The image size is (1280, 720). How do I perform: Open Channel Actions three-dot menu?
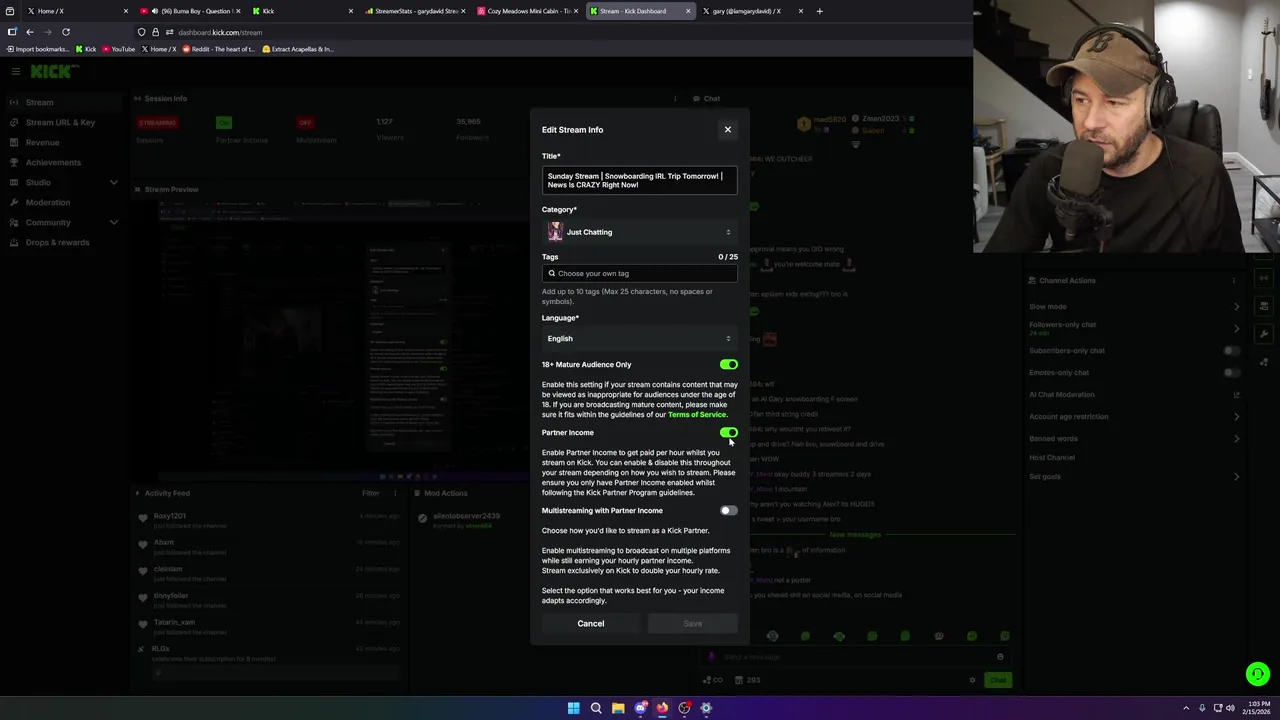tap(1234, 281)
